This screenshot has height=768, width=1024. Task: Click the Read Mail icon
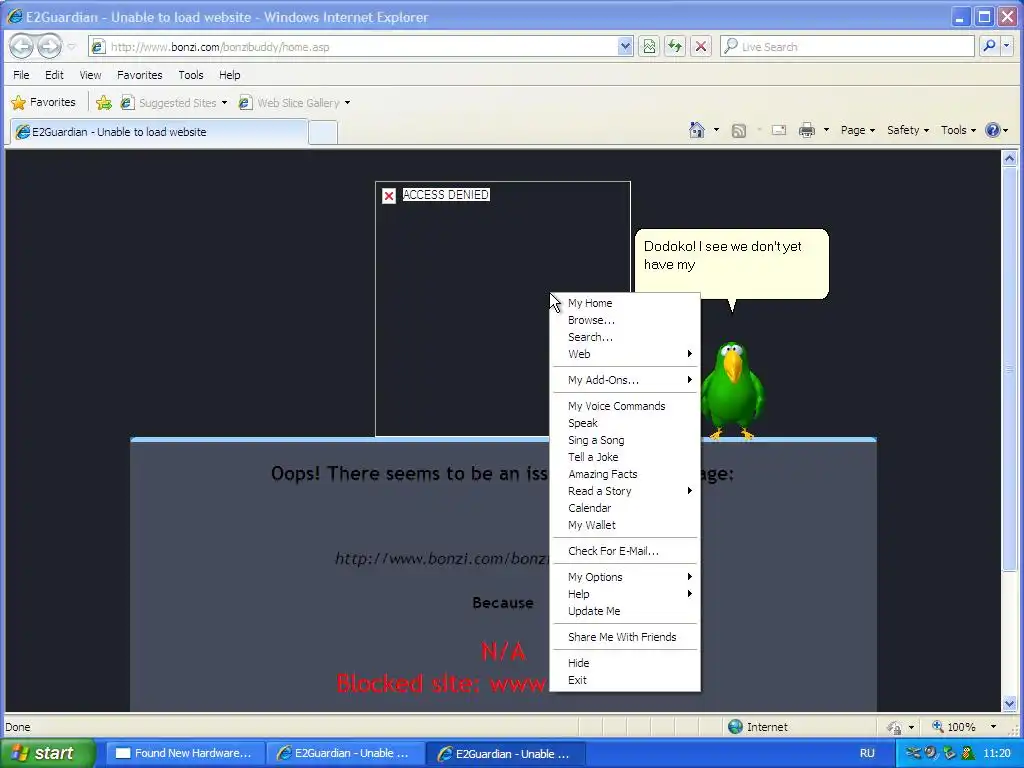778,130
